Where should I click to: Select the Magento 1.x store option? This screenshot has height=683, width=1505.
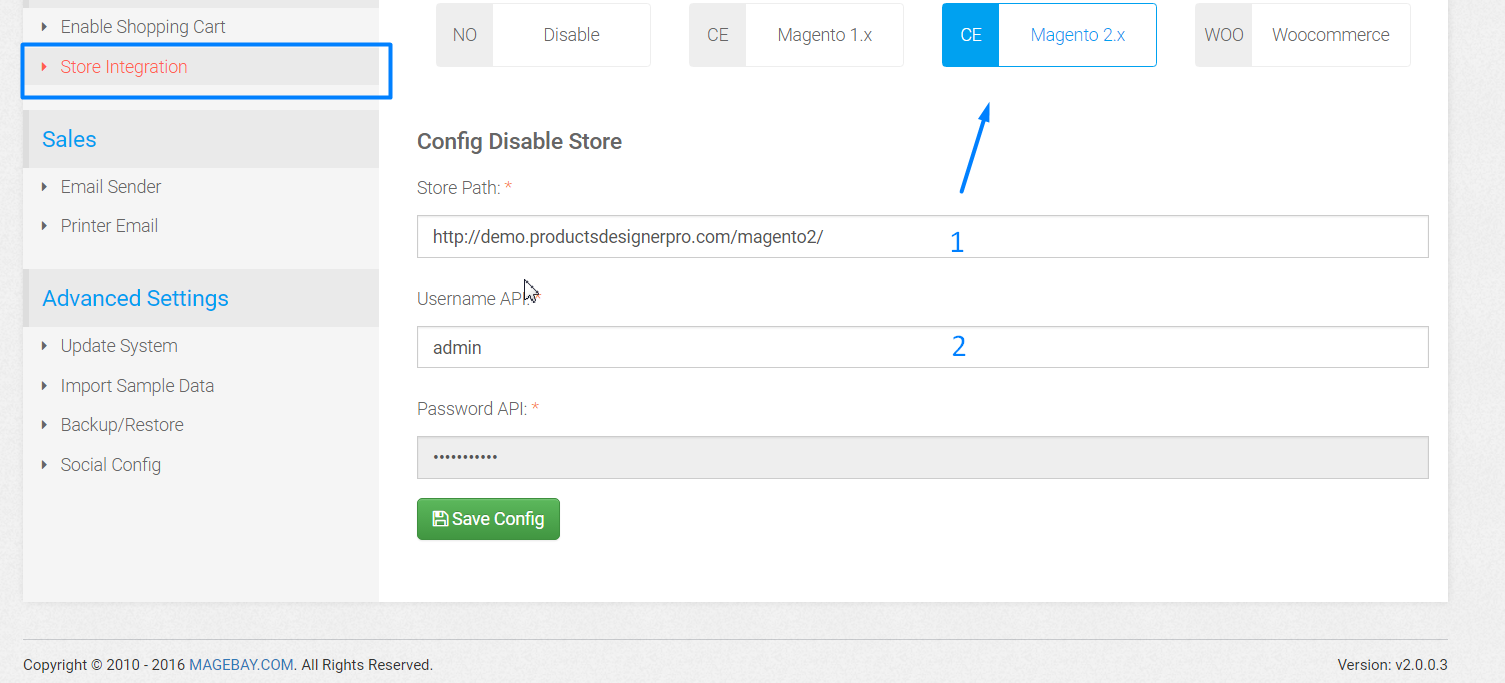tap(796, 35)
